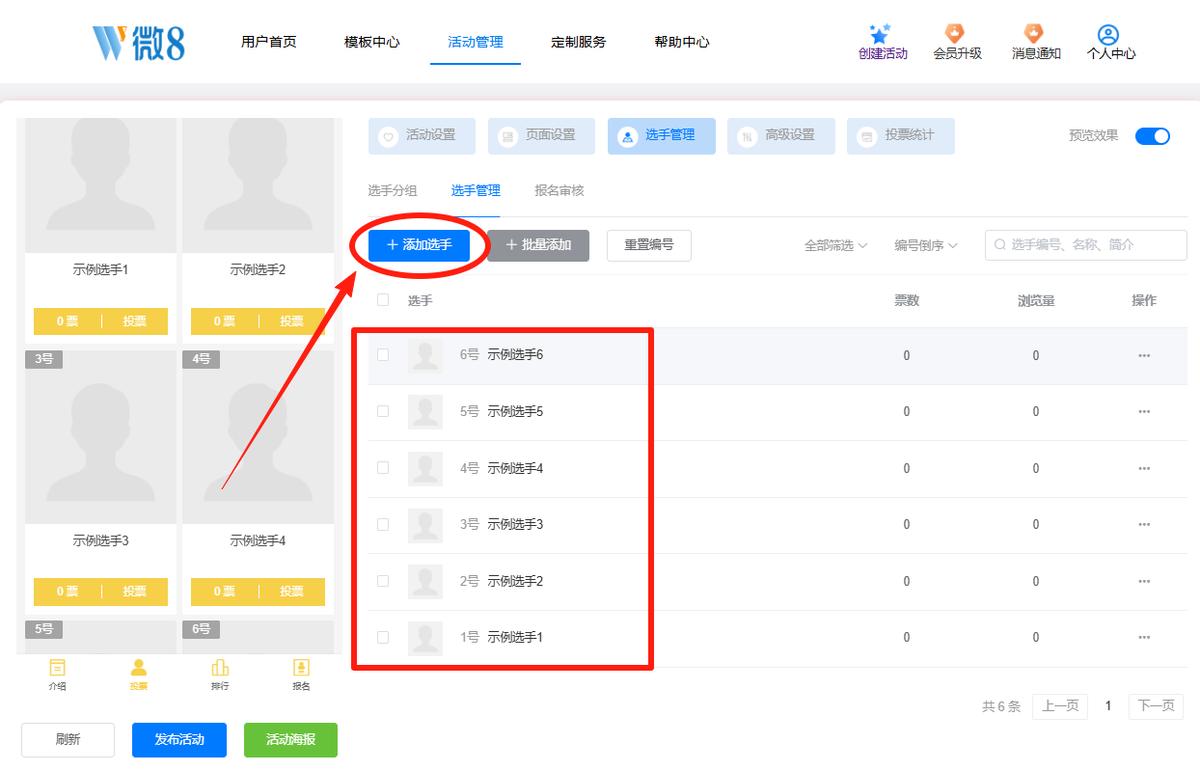This screenshot has height=777, width=1200.
Task: Open more actions for 示例选手3 row
Action: pos(1144,524)
